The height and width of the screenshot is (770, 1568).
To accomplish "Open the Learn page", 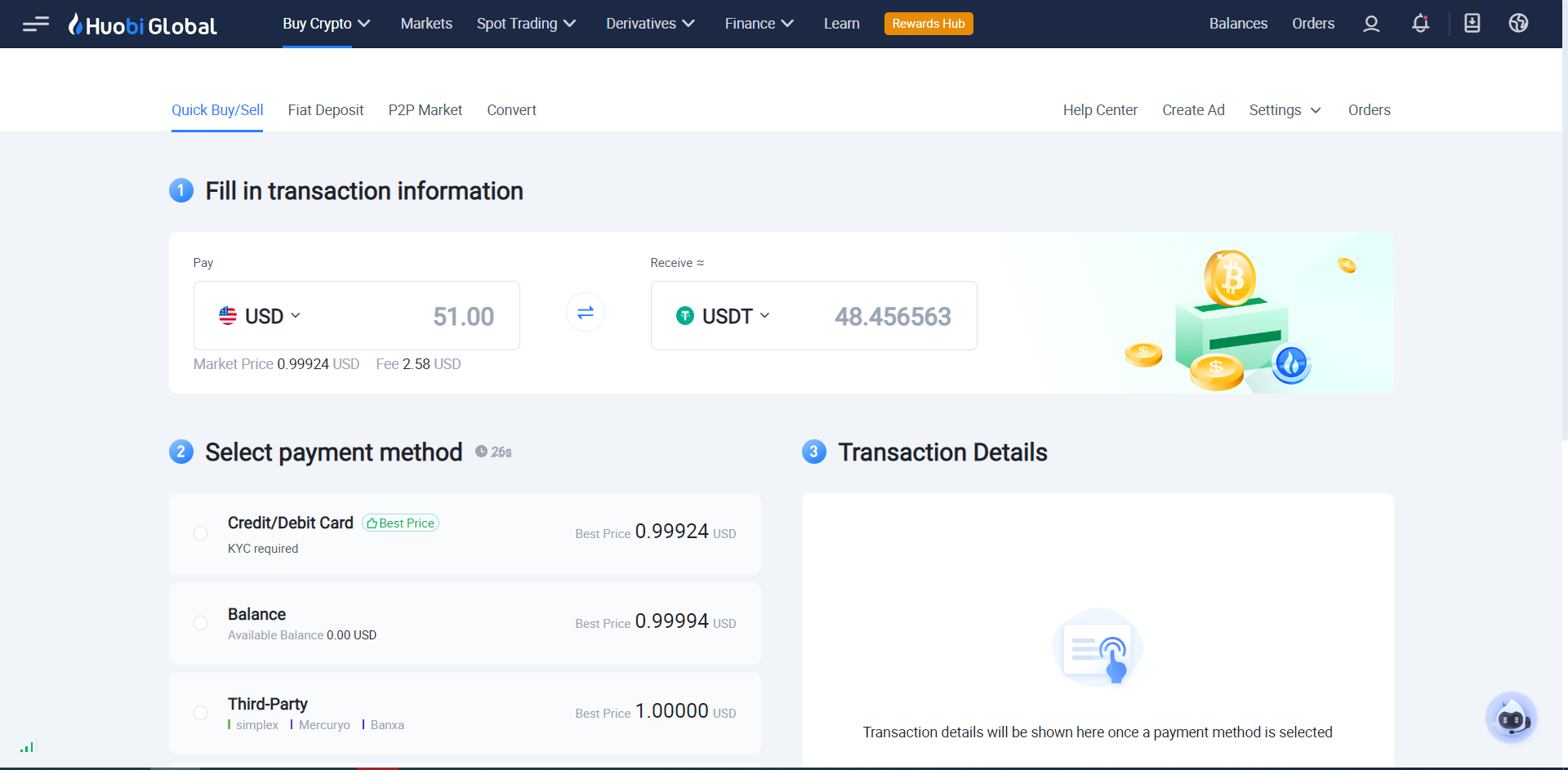I will tap(842, 24).
